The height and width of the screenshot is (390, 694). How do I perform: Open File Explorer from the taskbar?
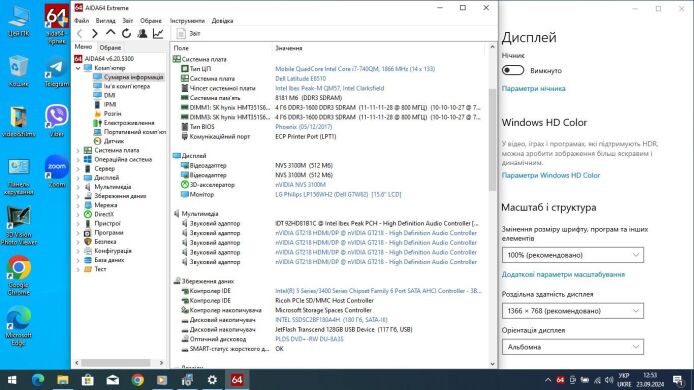pos(63,380)
